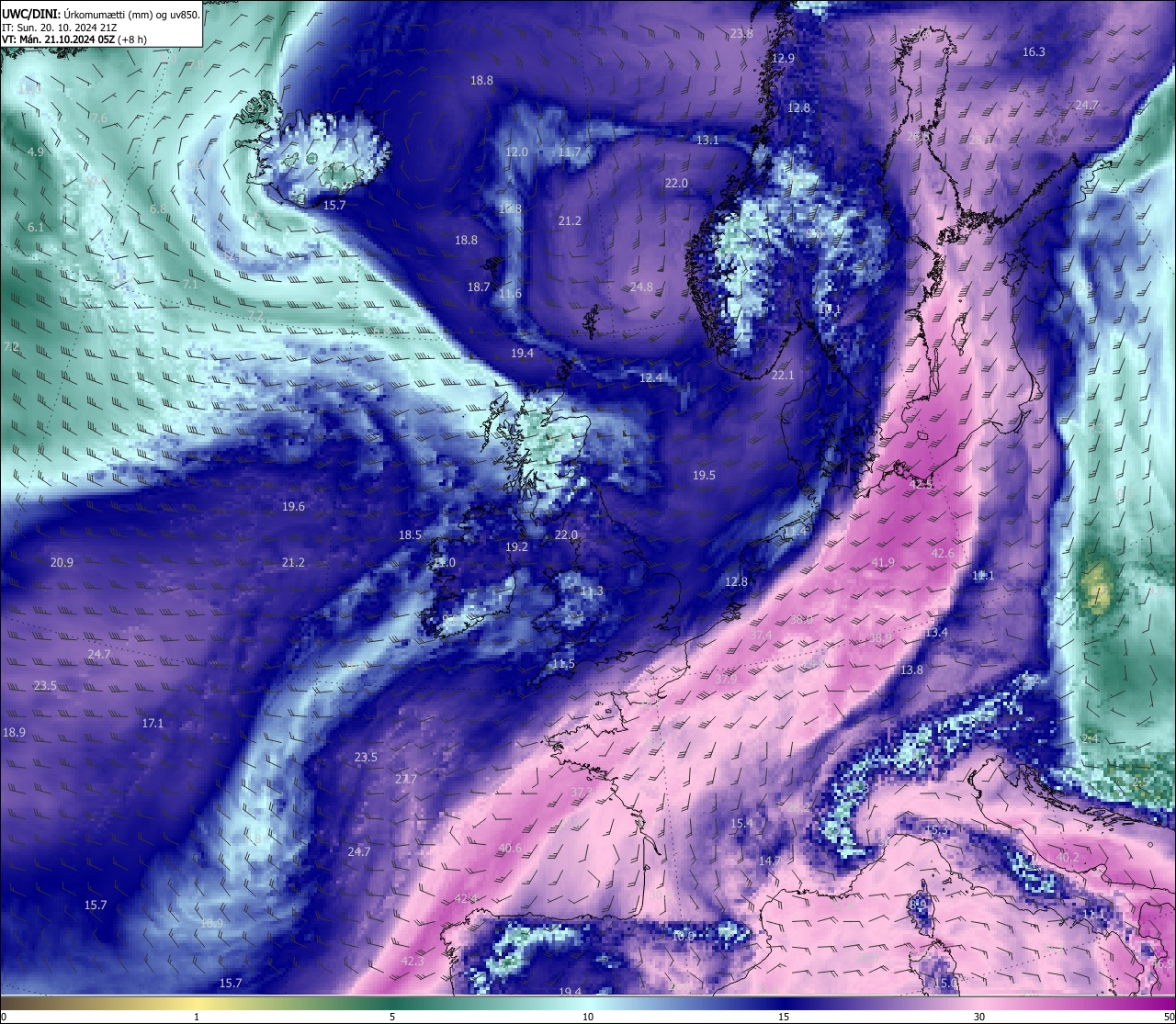The width and height of the screenshot is (1176, 1024).
Task: Click the 11.3 value on the map
Action: coord(592,591)
